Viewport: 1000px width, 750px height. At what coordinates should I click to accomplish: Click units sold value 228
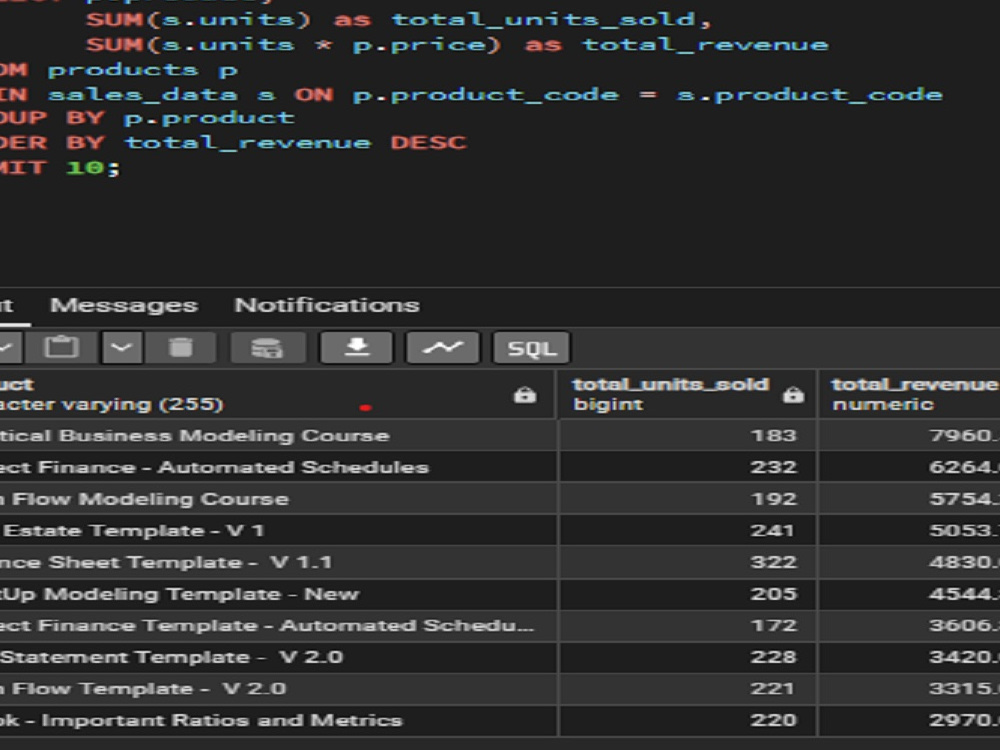tap(688, 657)
